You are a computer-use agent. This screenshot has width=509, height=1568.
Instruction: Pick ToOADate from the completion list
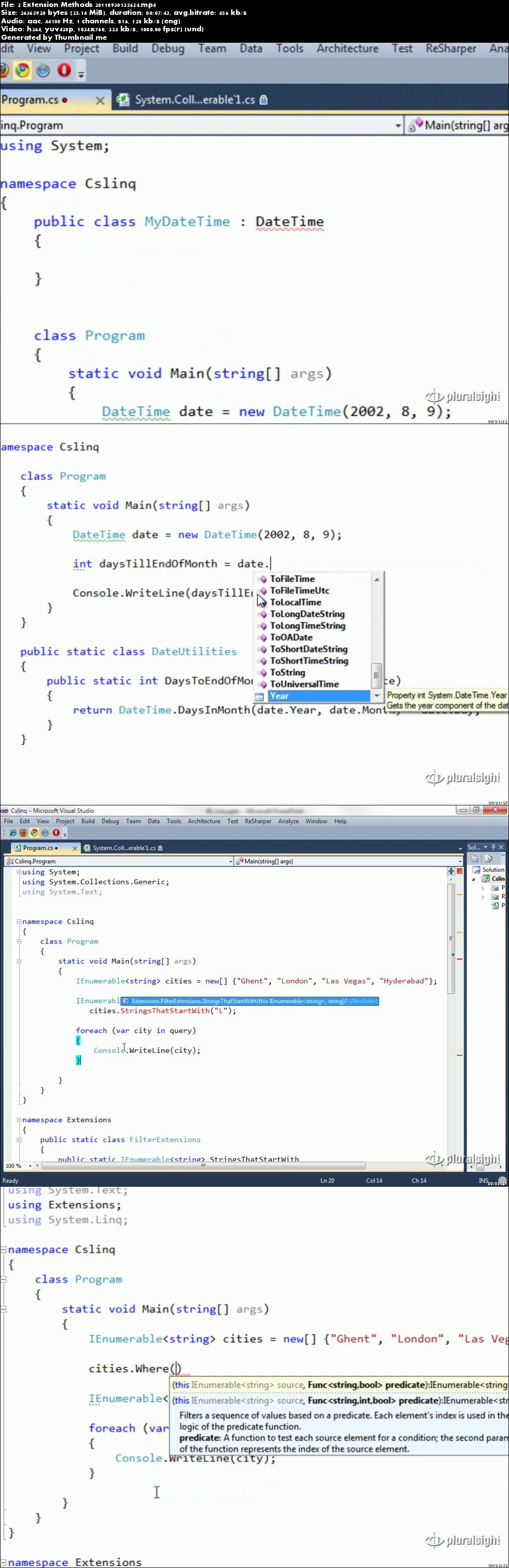(291, 637)
